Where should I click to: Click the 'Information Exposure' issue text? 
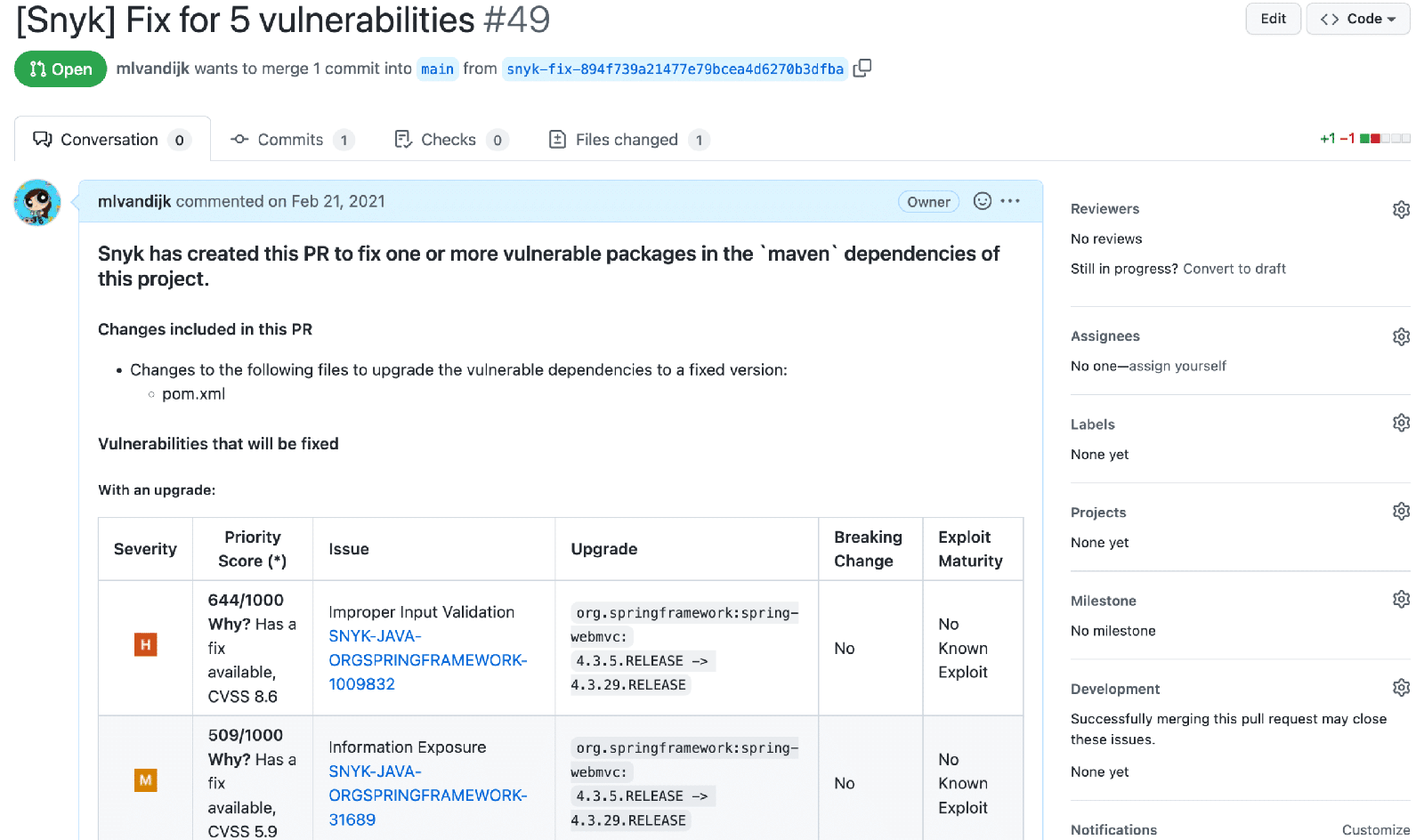(408, 747)
